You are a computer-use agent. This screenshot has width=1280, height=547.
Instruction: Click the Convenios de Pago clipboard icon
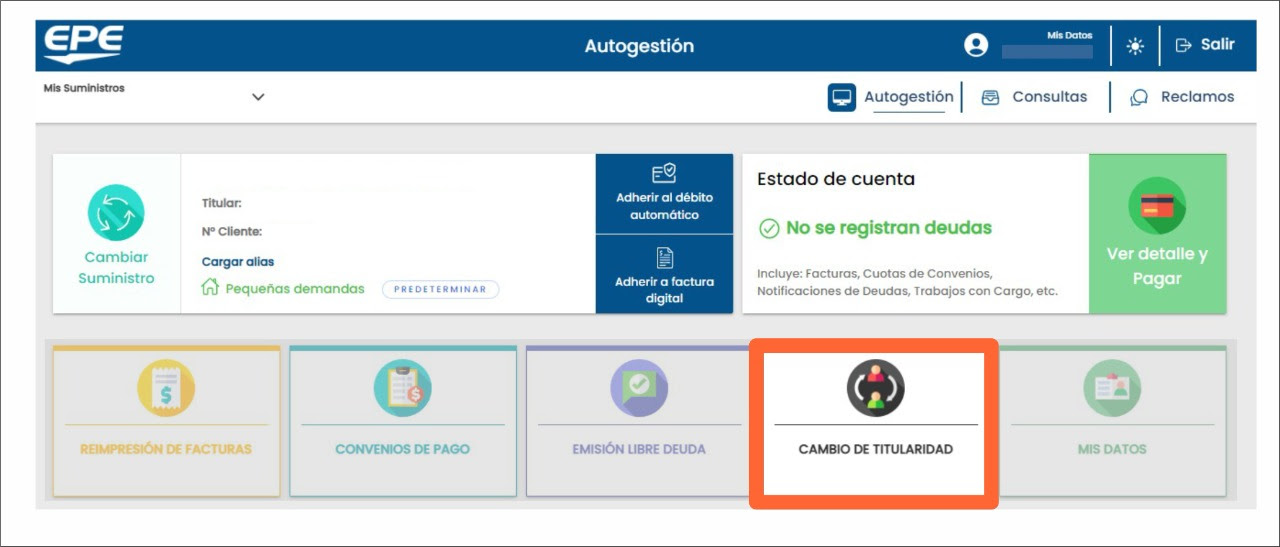pos(403,388)
